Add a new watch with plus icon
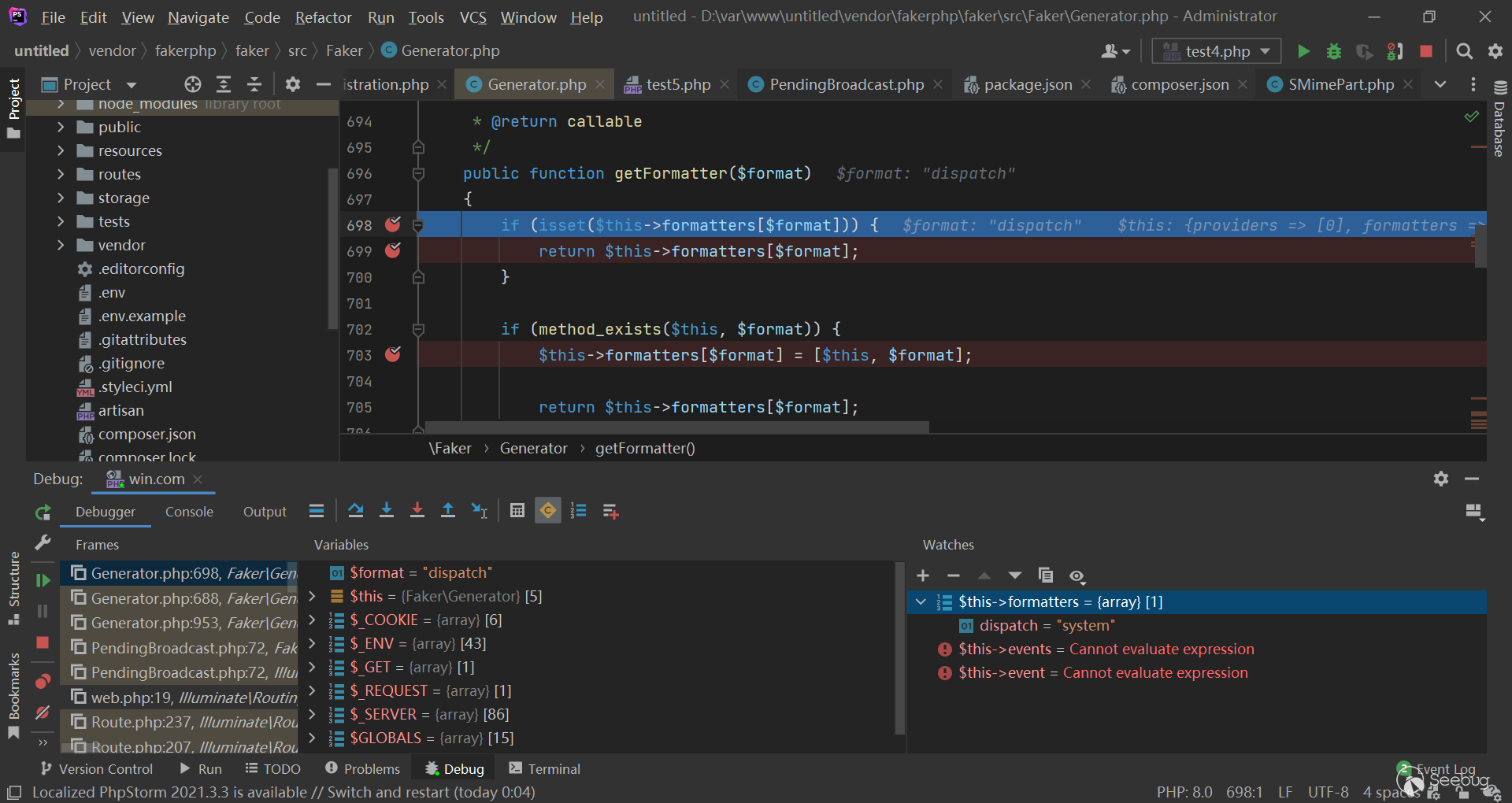 coord(923,575)
